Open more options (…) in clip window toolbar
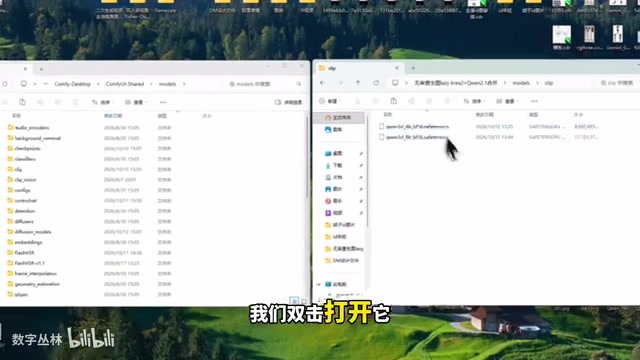Screen dimensions: 640x360 click(534, 101)
